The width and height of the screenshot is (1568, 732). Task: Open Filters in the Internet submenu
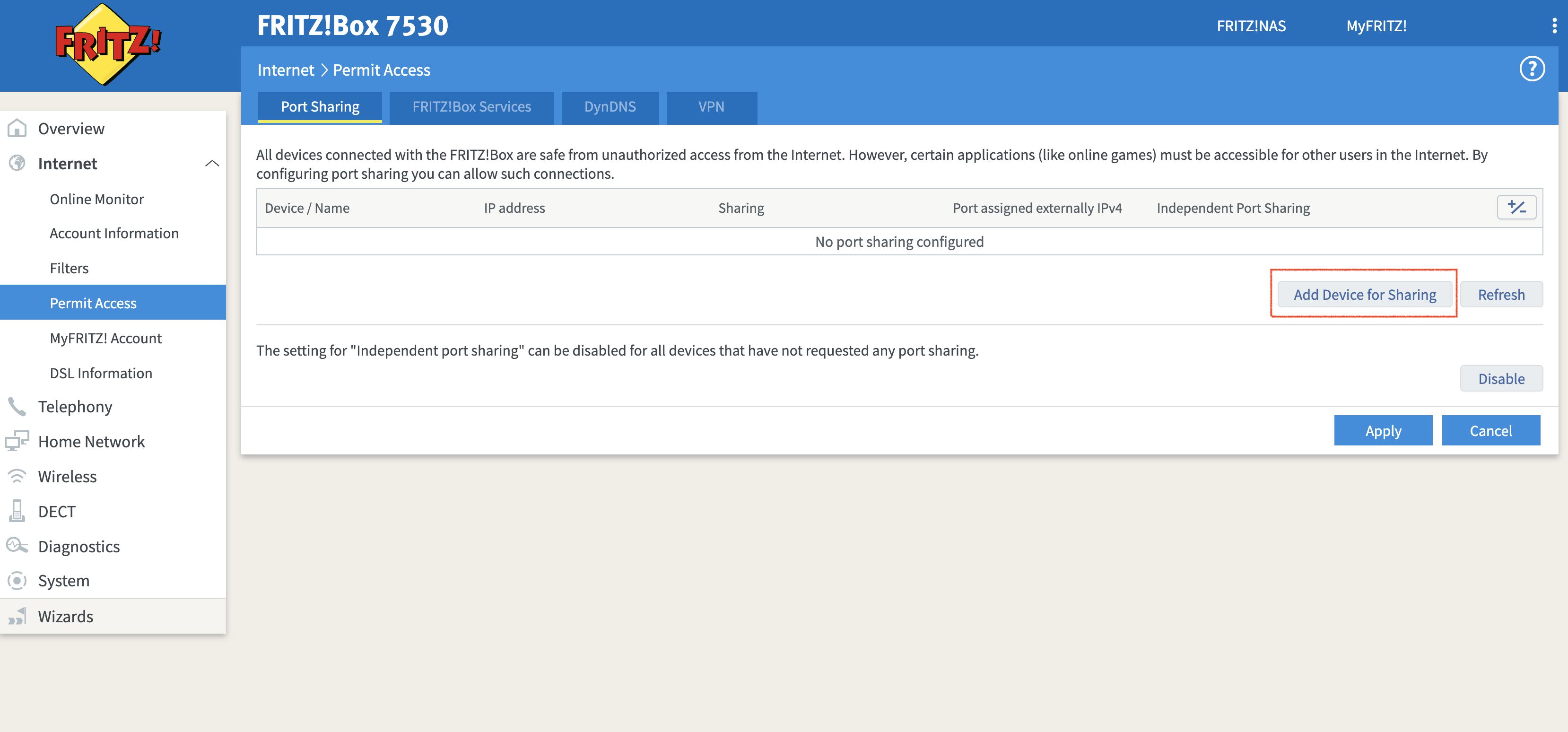point(69,268)
